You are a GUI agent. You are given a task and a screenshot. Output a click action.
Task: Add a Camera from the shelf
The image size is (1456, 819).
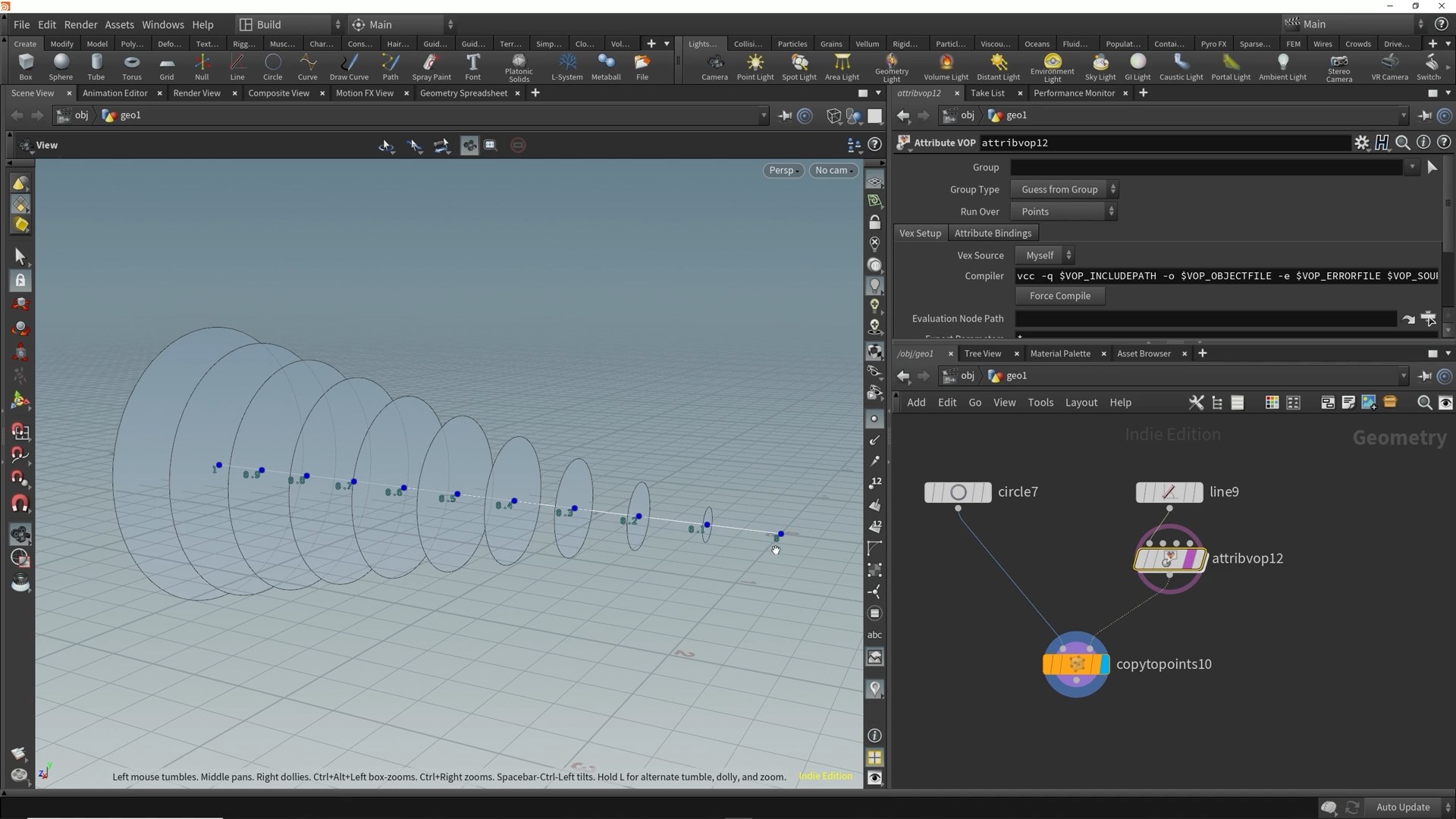(x=714, y=67)
